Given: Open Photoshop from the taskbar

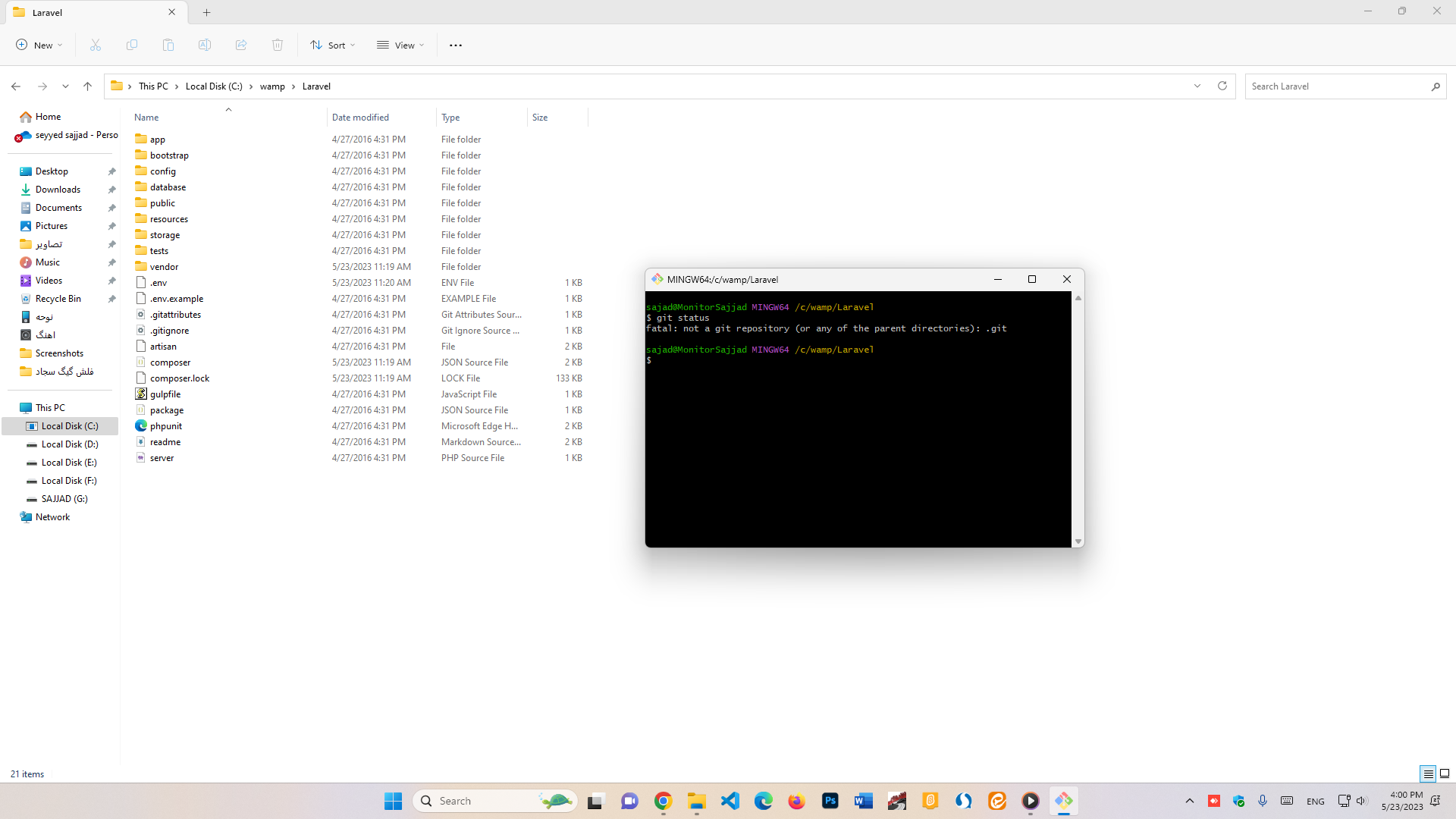Looking at the screenshot, I should tap(830, 801).
